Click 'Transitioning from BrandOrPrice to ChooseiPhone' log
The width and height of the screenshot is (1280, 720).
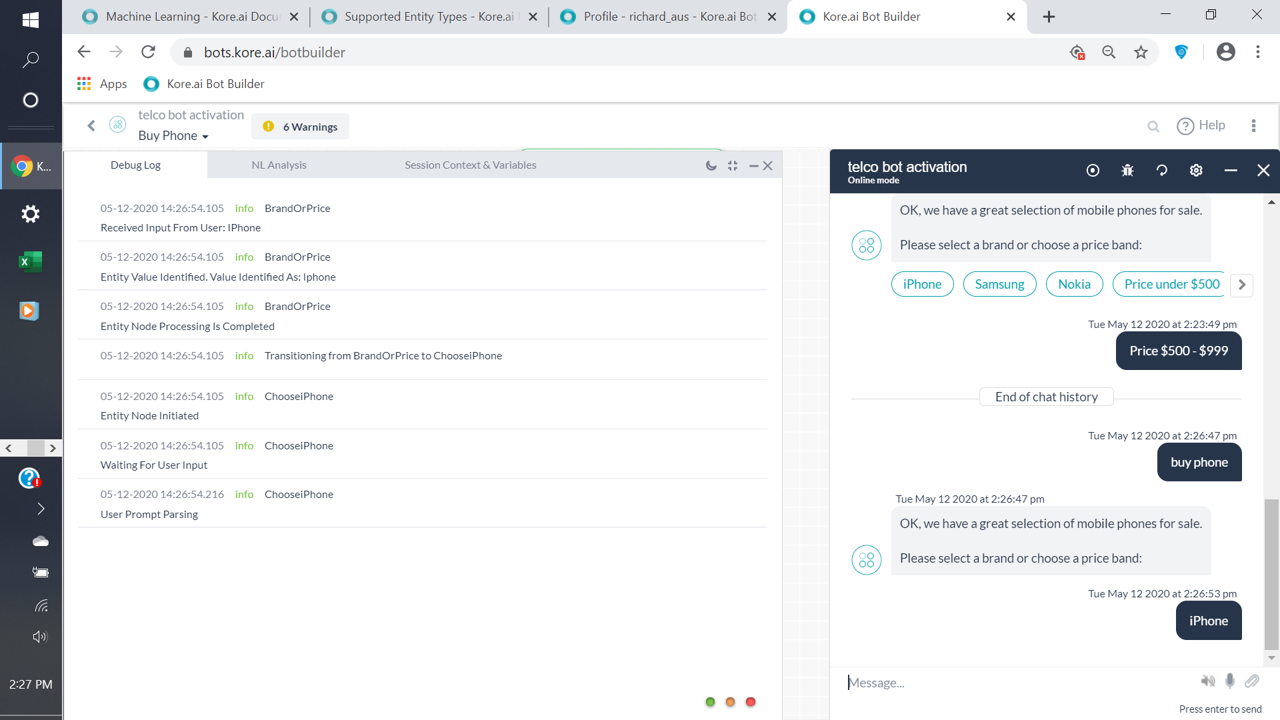coord(383,356)
